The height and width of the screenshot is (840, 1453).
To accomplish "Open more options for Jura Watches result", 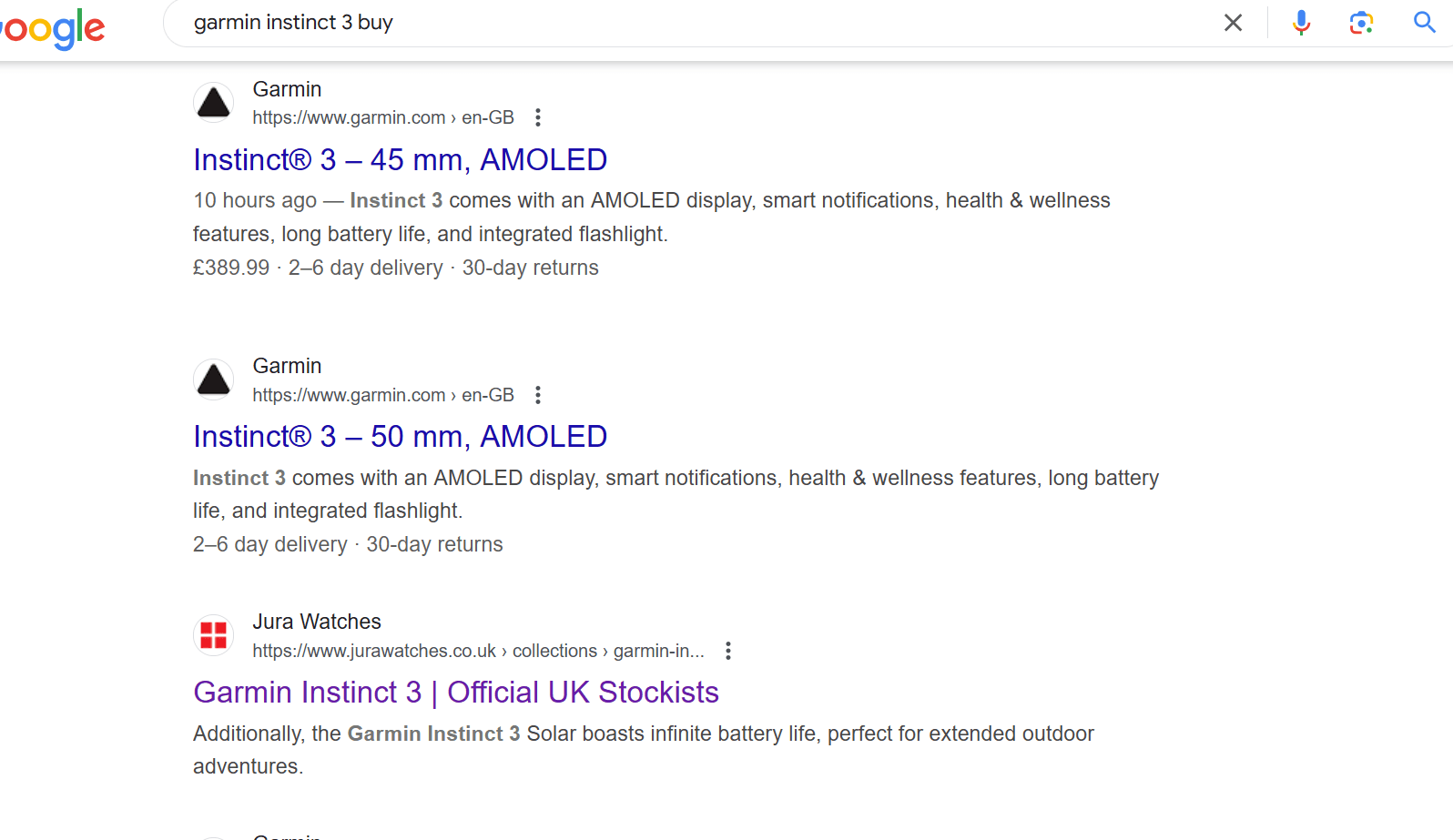I will point(727,651).
